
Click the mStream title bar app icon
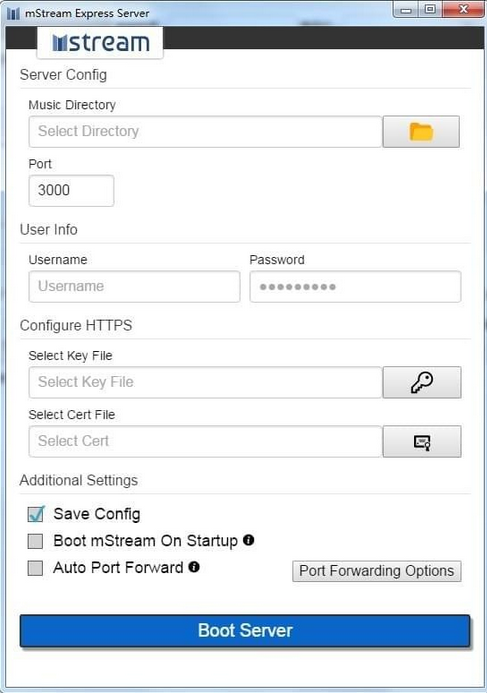13,13
